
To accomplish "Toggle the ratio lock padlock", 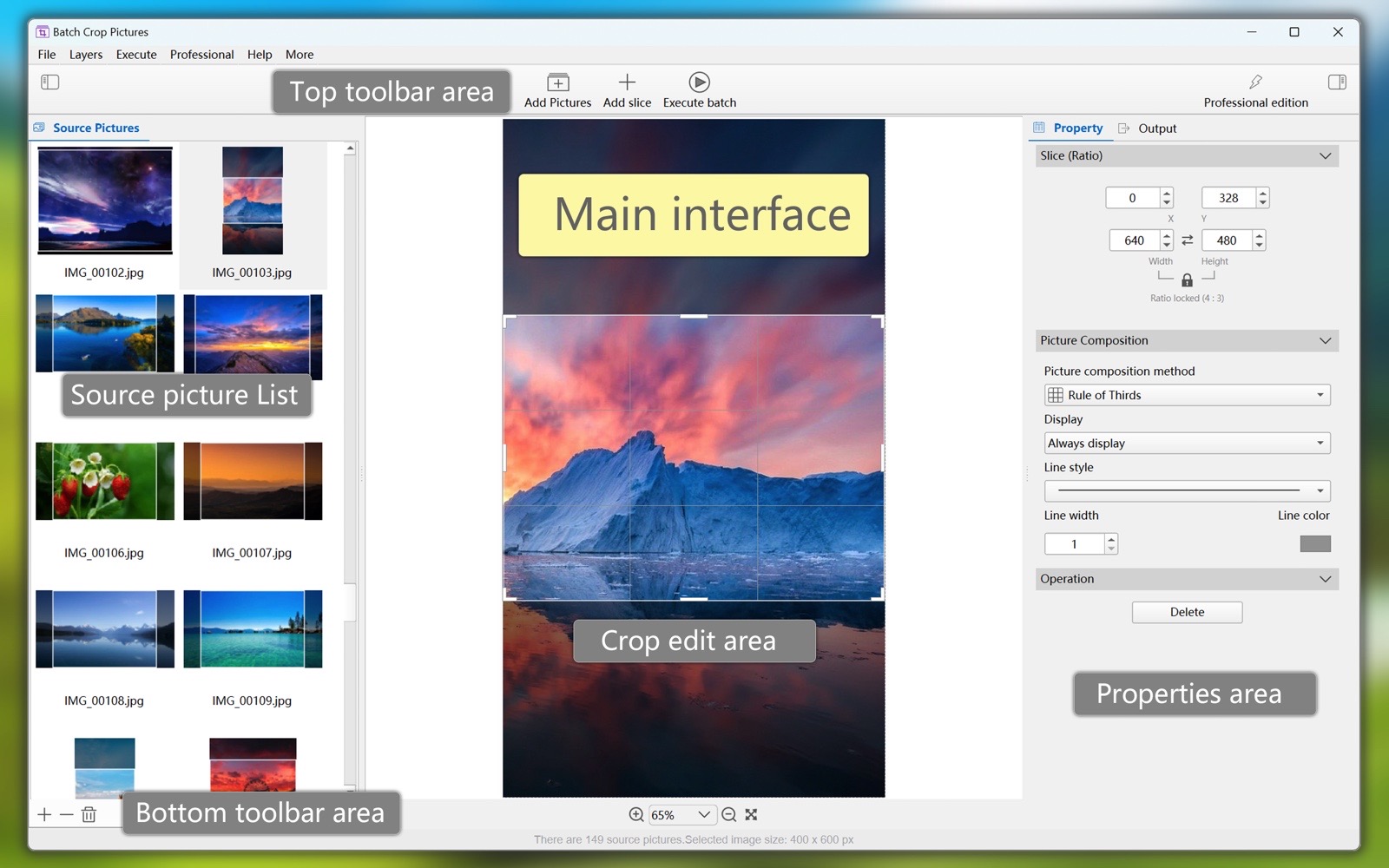I will click(1187, 280).
